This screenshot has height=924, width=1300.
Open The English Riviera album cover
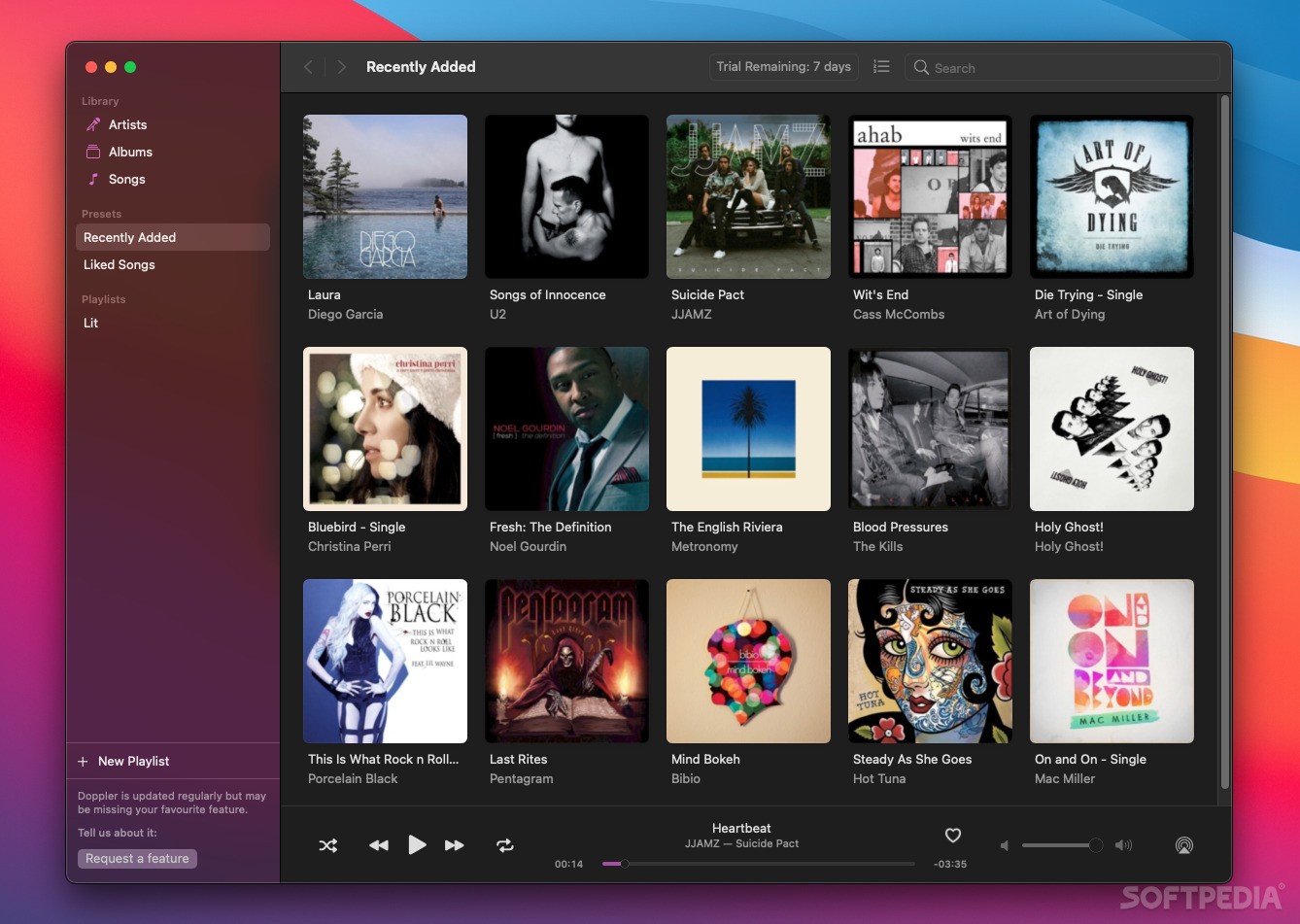click(748, 428)
